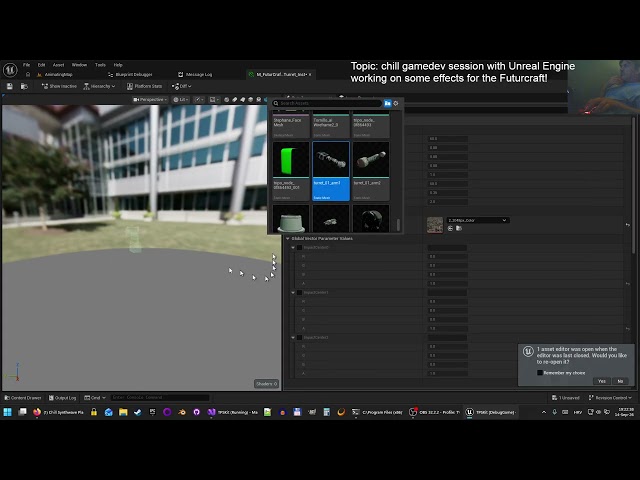Click the cube preview mesh icon in viewport toolbar
Screen dimensions: 640x480
[251, 100]
